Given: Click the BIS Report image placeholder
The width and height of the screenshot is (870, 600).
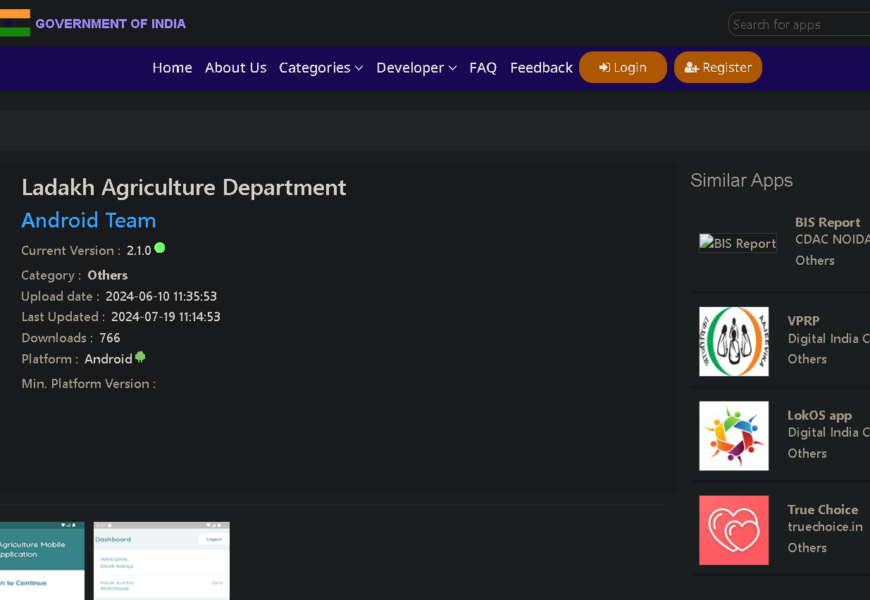Looking at the screenshot, I should click(737, 243).
